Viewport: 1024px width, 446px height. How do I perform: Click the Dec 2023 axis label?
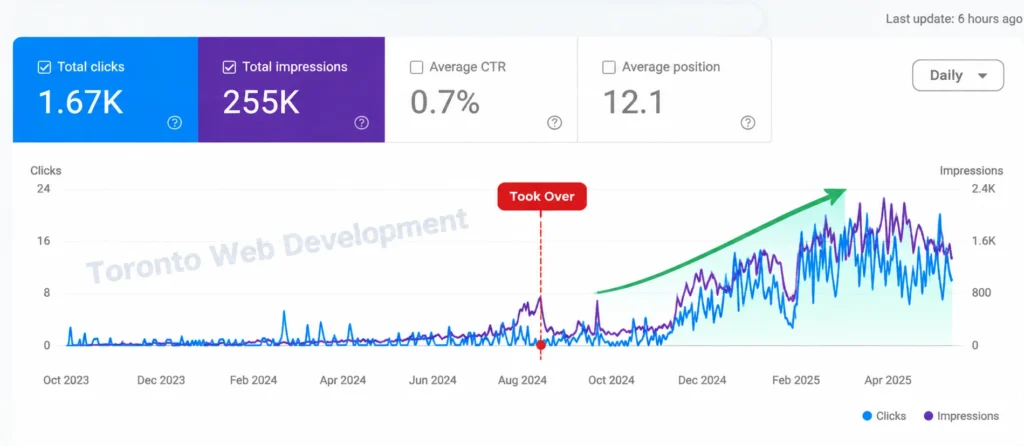click(161, 380)
